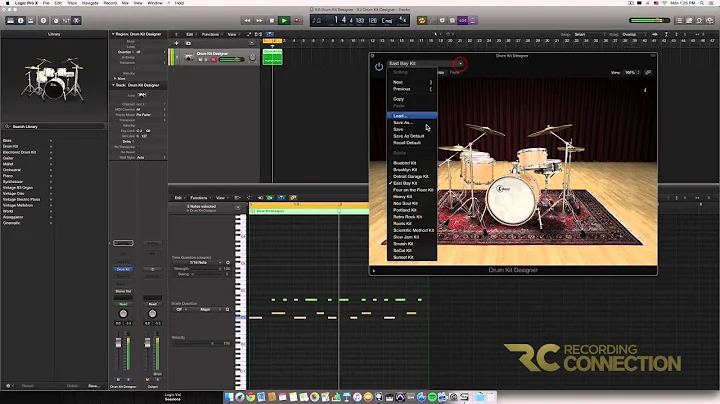Mute the Drum Kit Designer track

point(200,60)
